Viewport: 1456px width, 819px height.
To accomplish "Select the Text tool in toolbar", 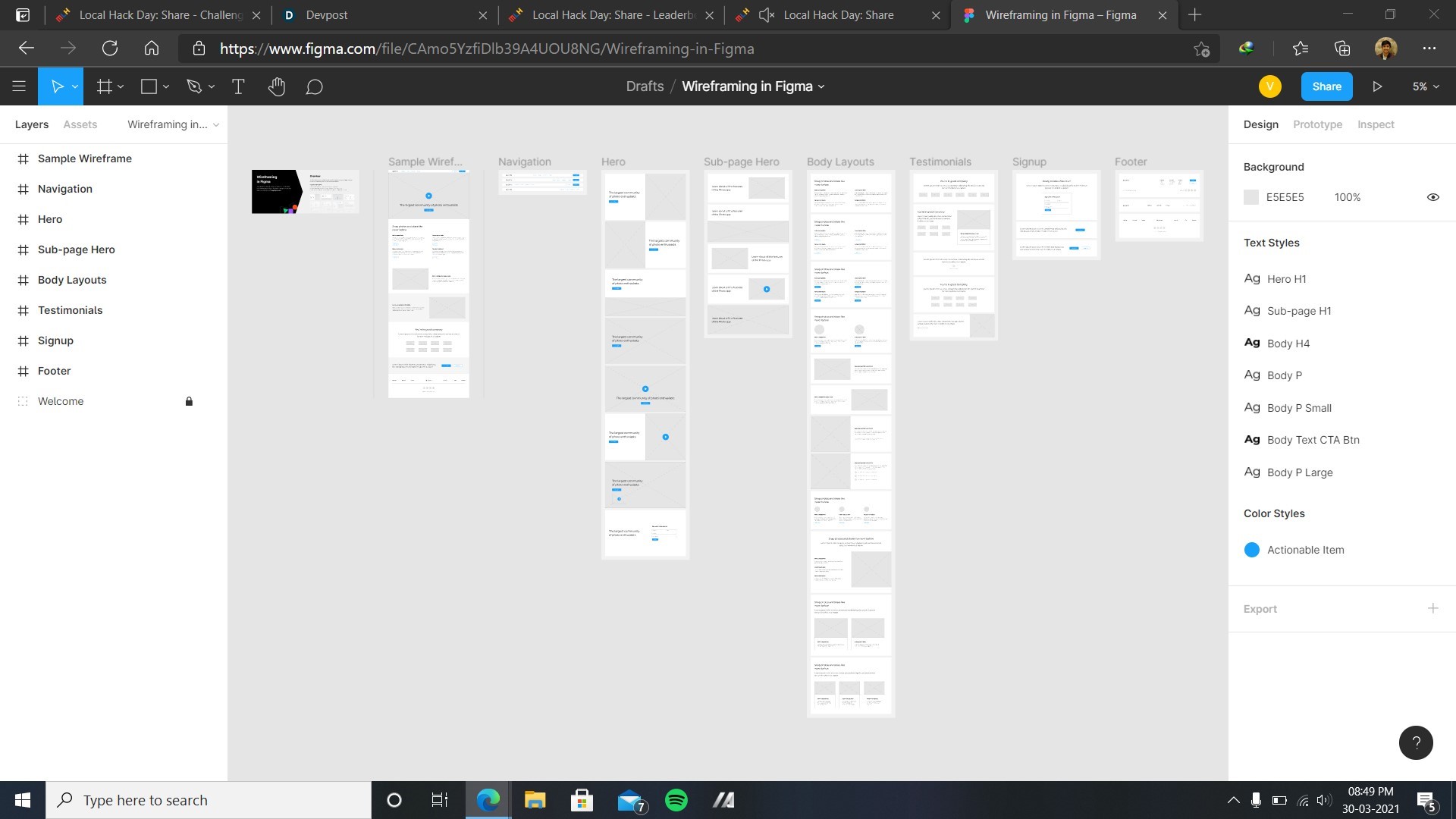I will pyautogui.click(x=238, y=86).
